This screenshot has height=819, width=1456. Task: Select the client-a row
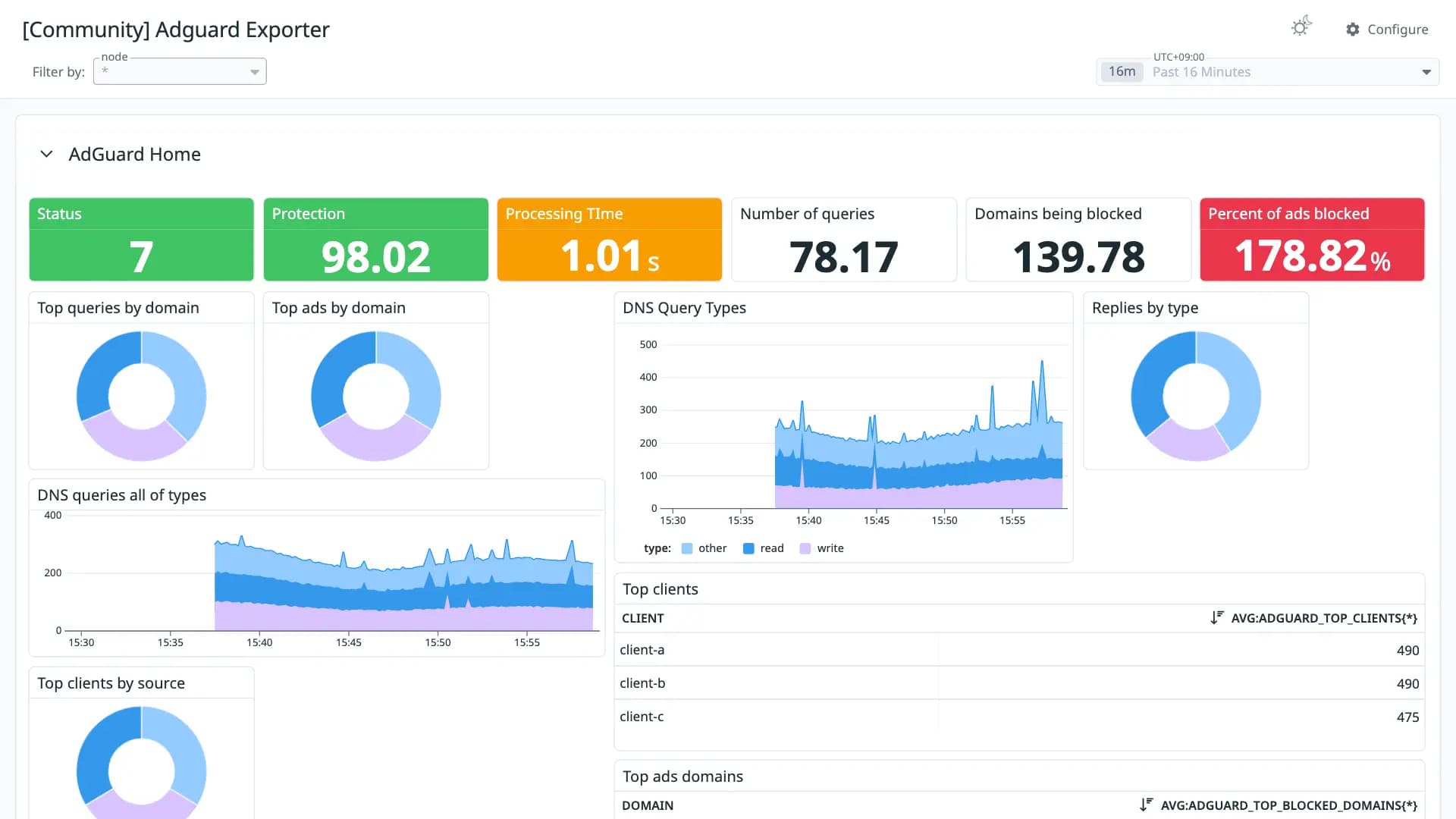pyautogui.click(x=1019, y=650)
